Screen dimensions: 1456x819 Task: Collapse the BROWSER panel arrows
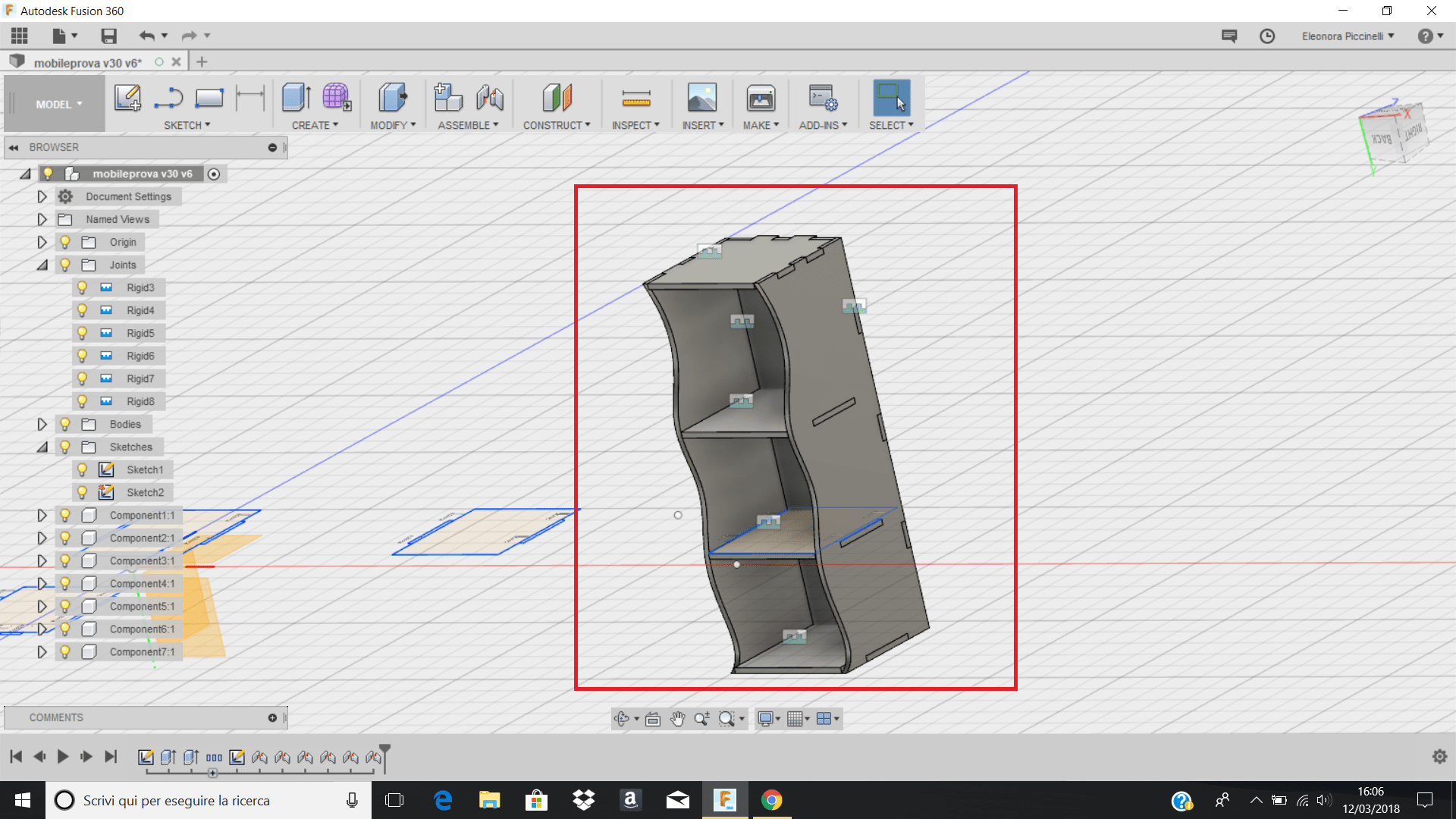click(x=14, y=147)
